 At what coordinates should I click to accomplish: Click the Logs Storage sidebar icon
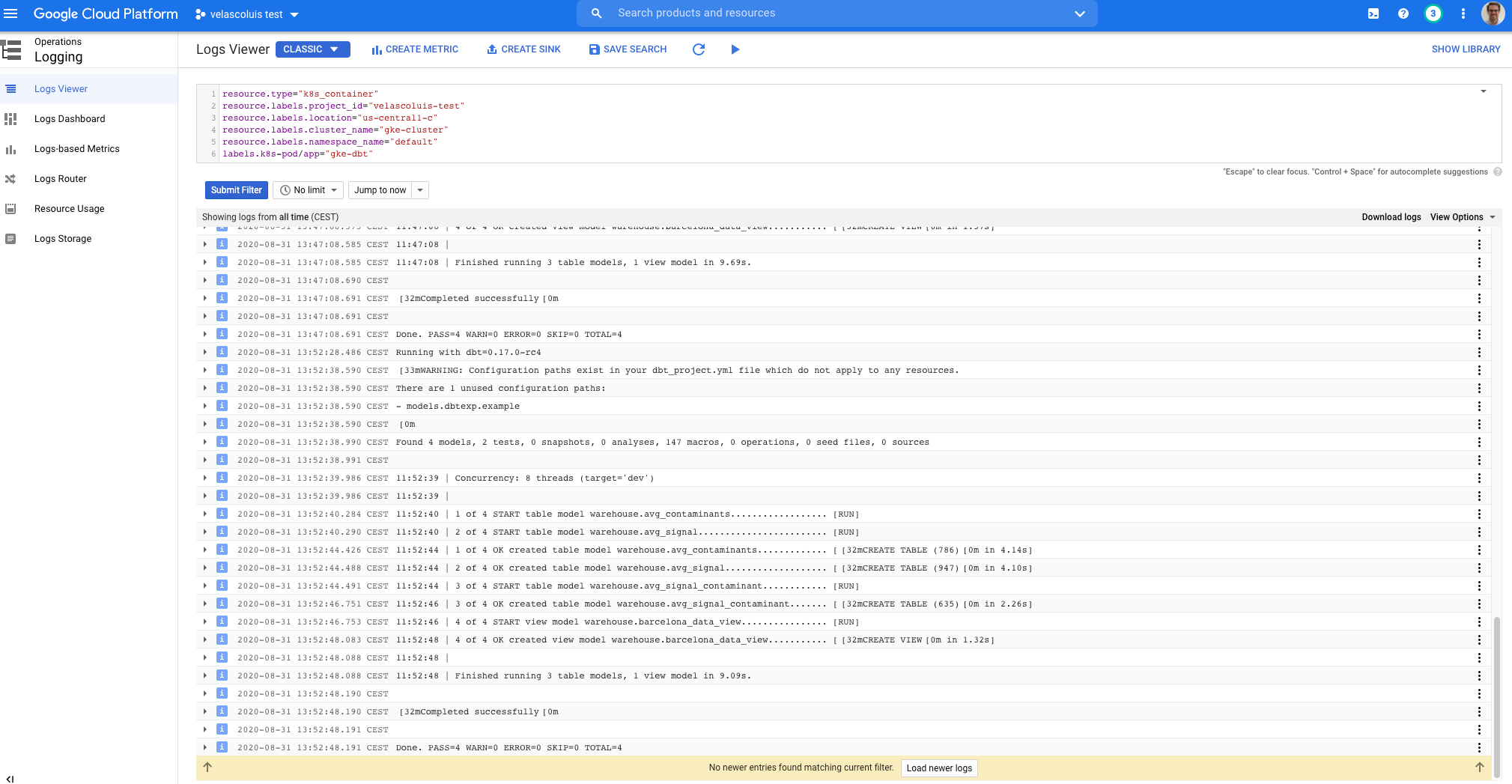(x=10, y=239)
